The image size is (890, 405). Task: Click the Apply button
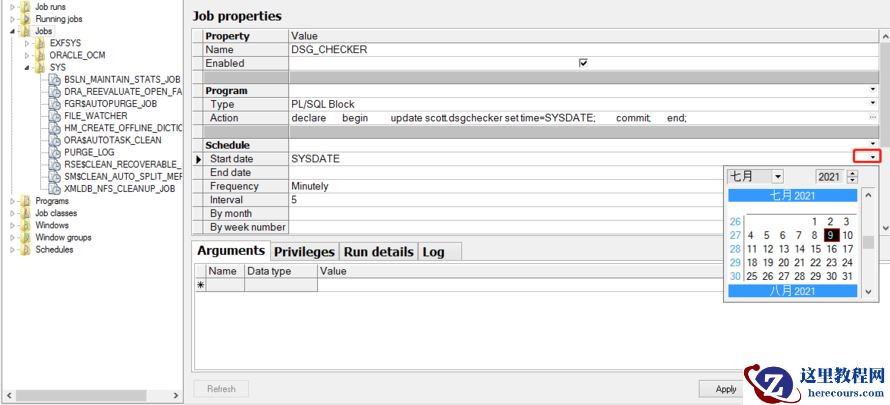[x=725, y=389]
